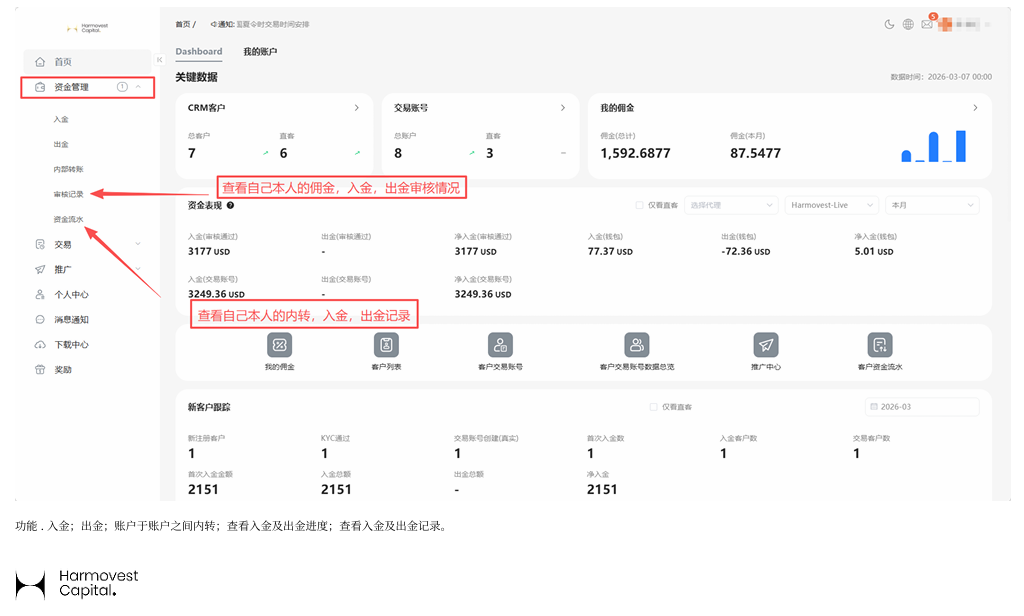Screen dimensions: 1024x616
Task: Click the 推广中心 shortcut icon
Action: [766, 345]
